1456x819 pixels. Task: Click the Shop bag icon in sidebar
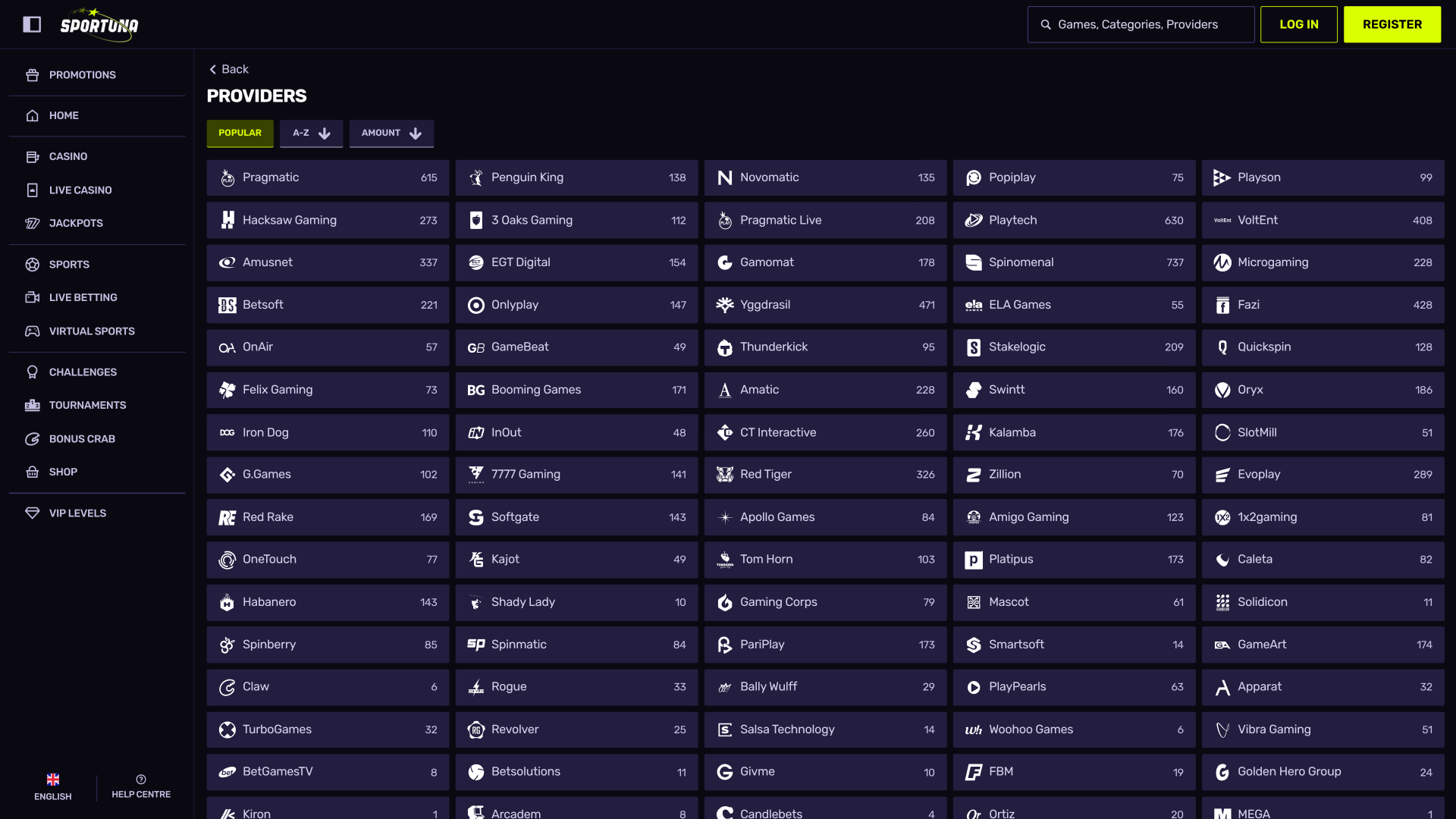(33, 472)
